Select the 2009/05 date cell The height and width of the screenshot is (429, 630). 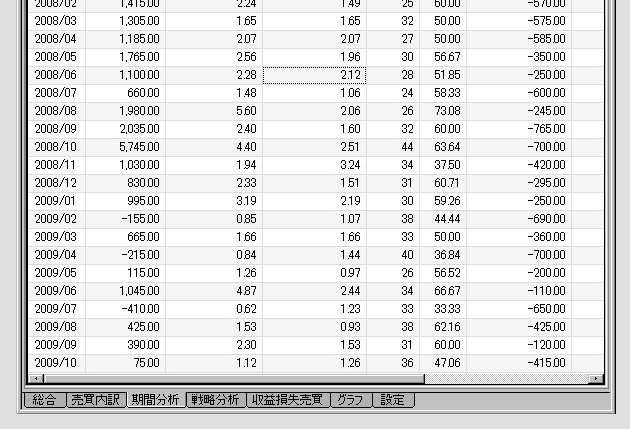tap(57, 273)
